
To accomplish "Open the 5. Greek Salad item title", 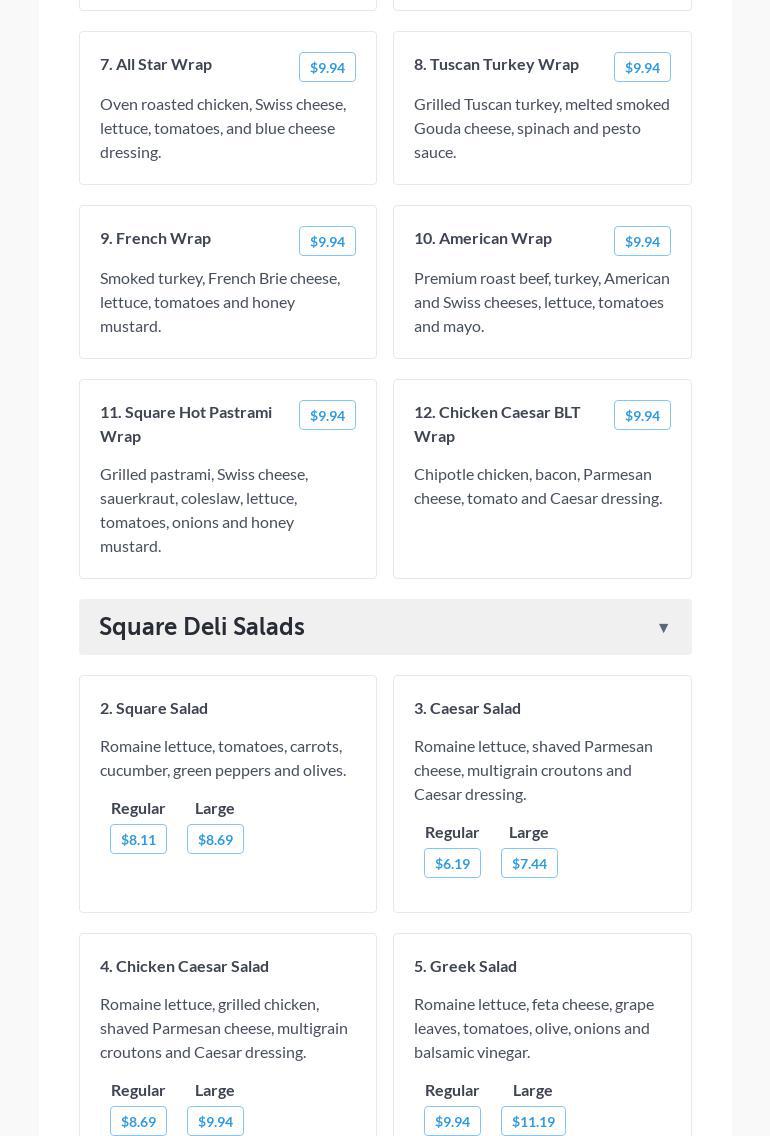I will tap(465, 966).
